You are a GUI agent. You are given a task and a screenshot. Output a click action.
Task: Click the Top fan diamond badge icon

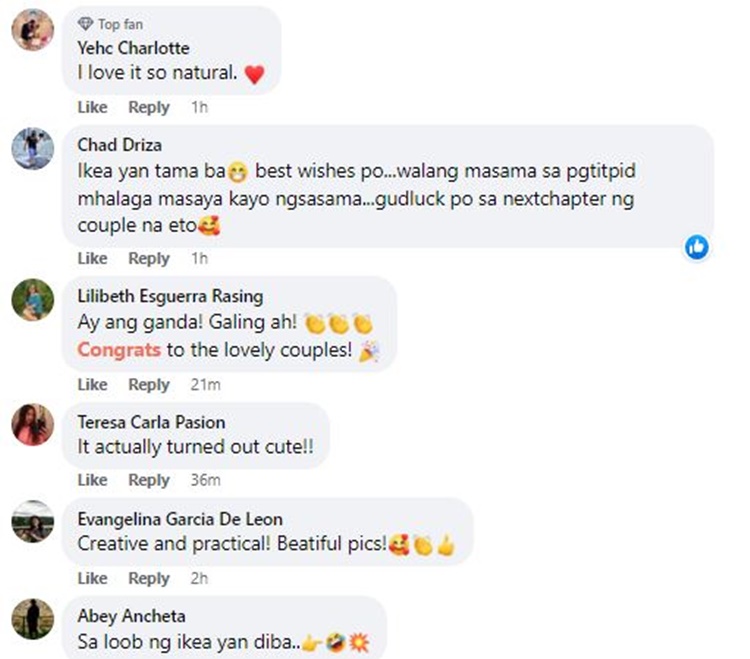[85, 24]
